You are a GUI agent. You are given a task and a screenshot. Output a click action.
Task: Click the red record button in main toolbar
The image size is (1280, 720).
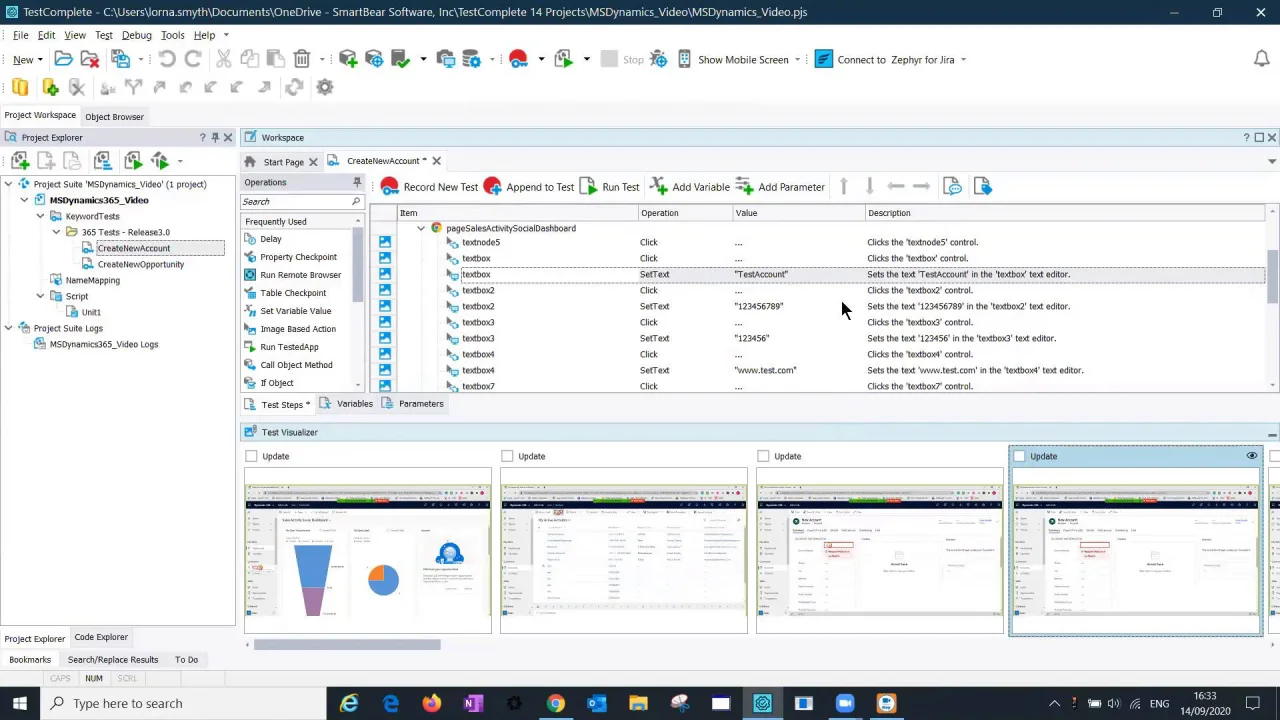coord(518,60)
